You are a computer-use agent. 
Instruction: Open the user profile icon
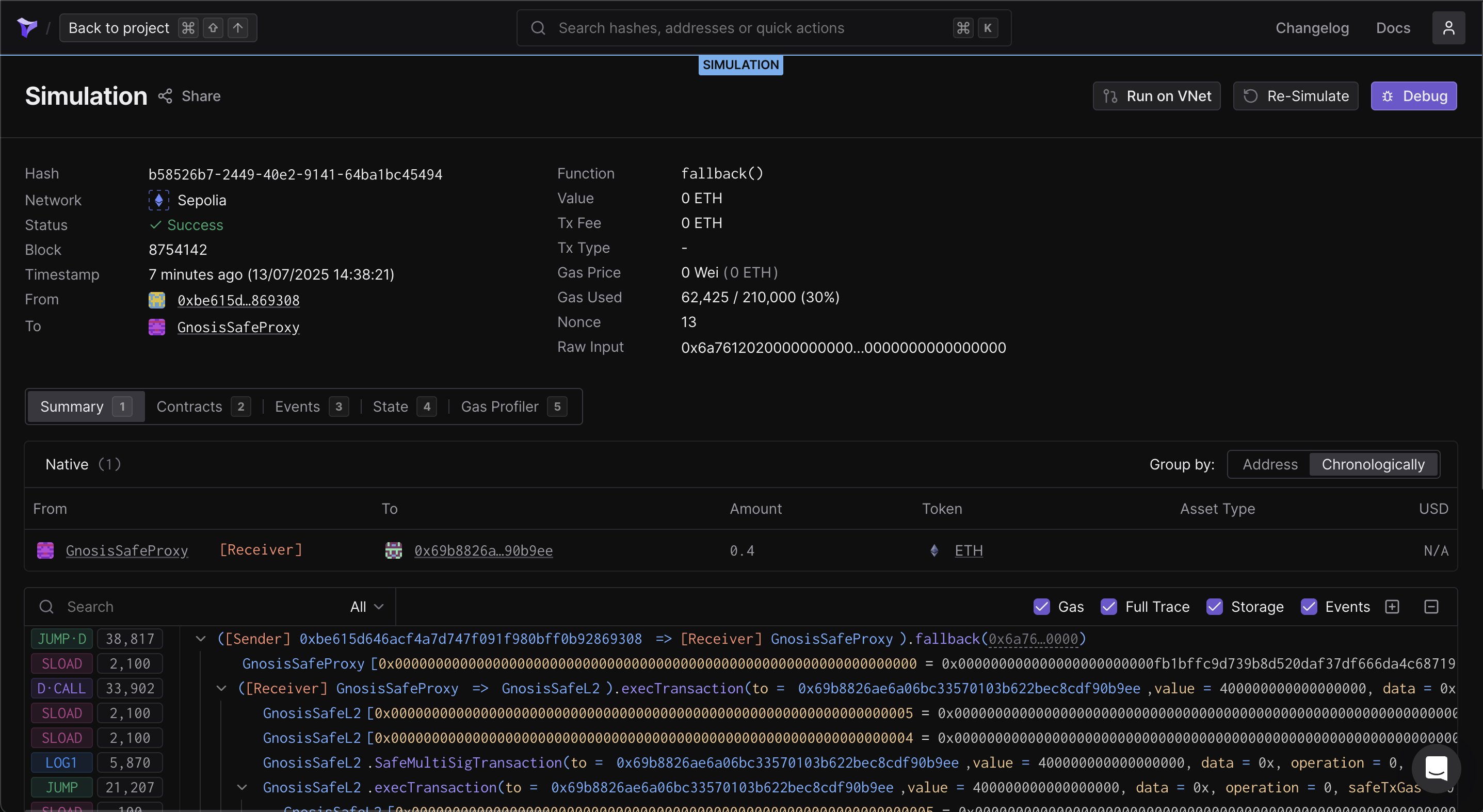(x=1448, y=28)
